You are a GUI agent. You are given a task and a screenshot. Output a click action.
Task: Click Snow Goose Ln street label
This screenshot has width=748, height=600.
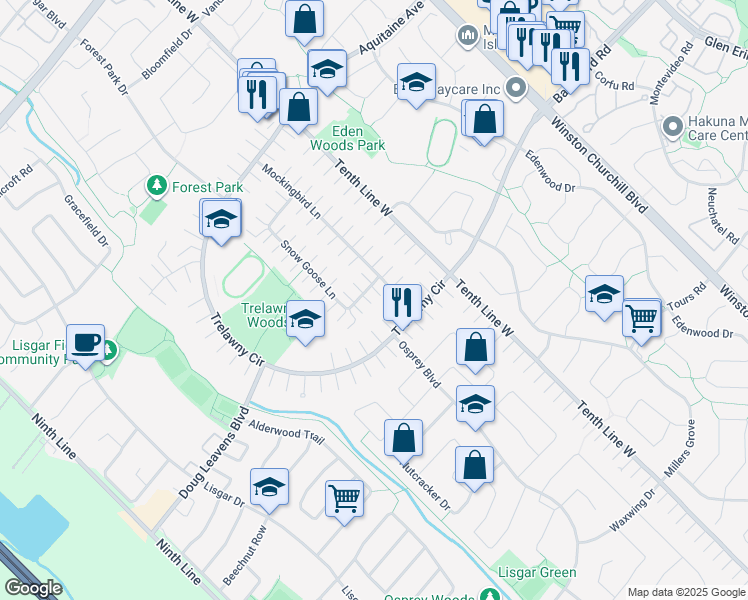click(x=308, y=269)
